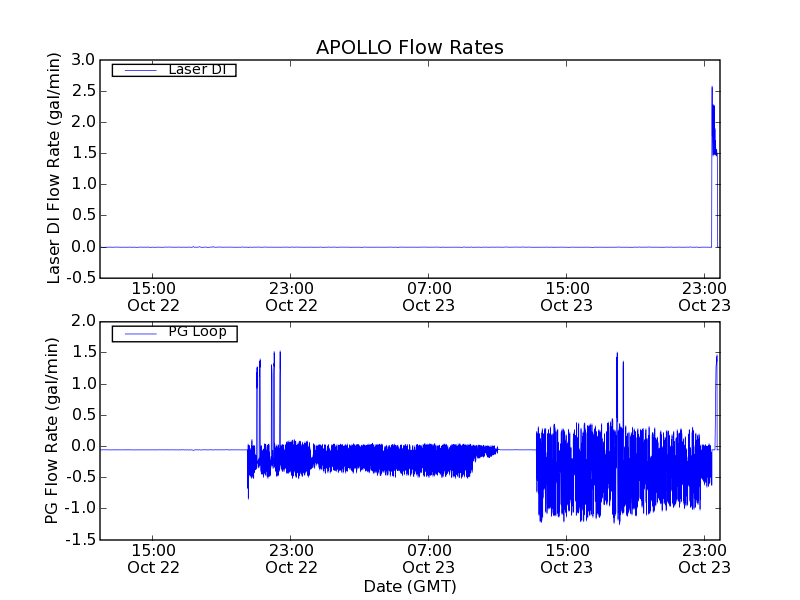Click the "Date (GMT)" x-axis label
The height and width of the screenshot is (600, 800).
pos(410,586)
